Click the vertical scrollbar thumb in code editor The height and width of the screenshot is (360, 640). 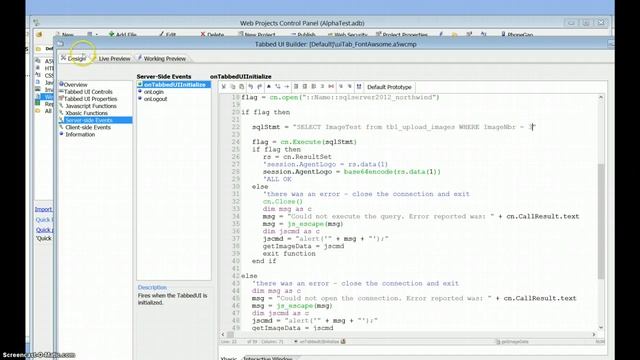pos(601,221)
